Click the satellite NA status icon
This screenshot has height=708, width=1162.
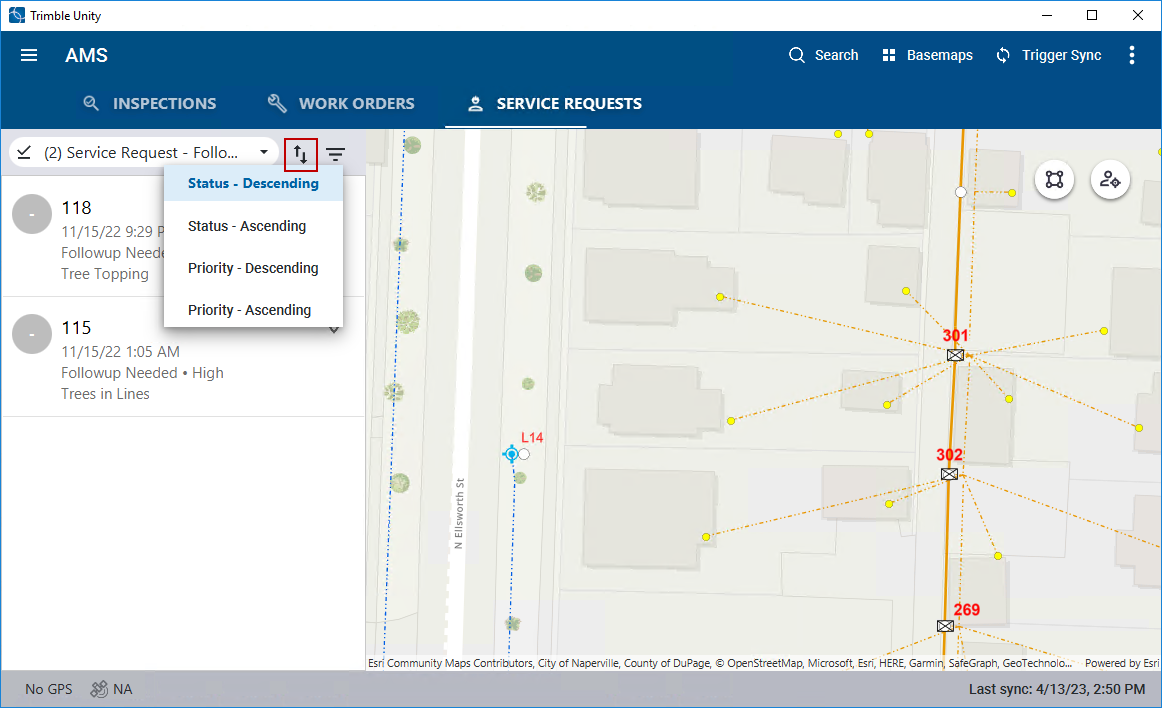point(99,689)
